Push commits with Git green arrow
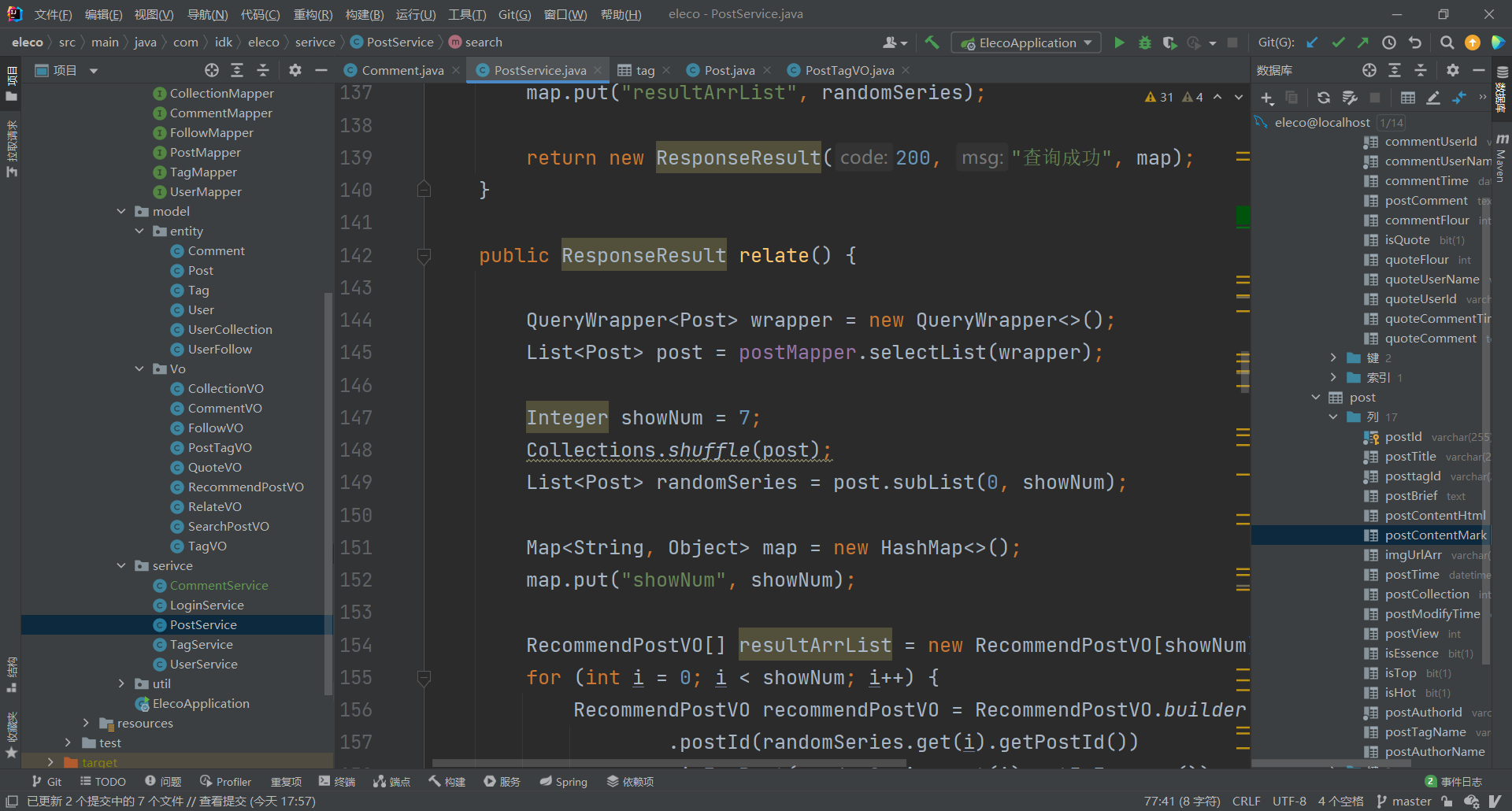The image size is (1512, 811). [1363, 43]
